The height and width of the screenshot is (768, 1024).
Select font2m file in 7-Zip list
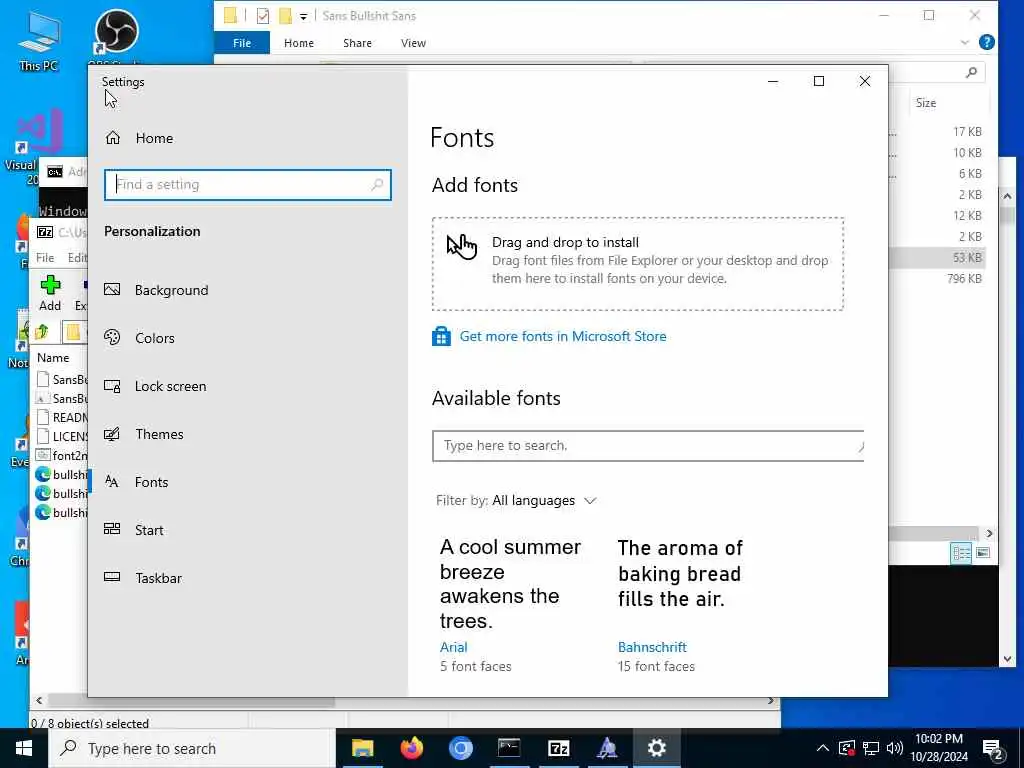tap(62, 455)
